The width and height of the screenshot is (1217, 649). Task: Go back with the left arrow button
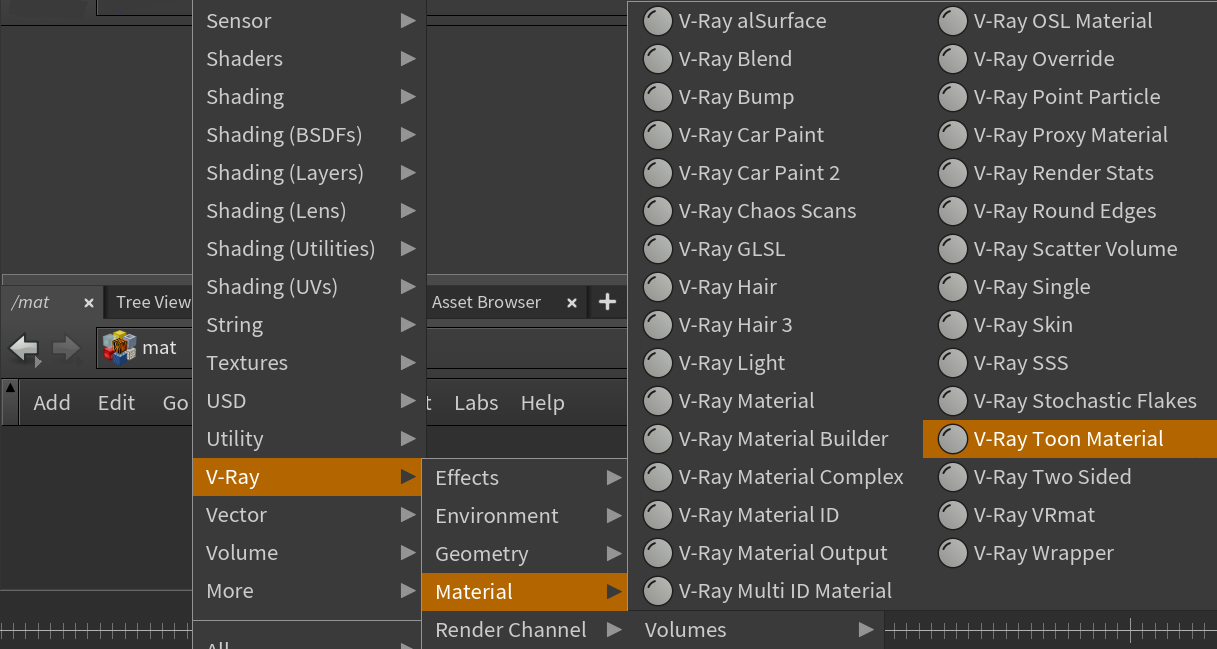[x=24, y=348]
